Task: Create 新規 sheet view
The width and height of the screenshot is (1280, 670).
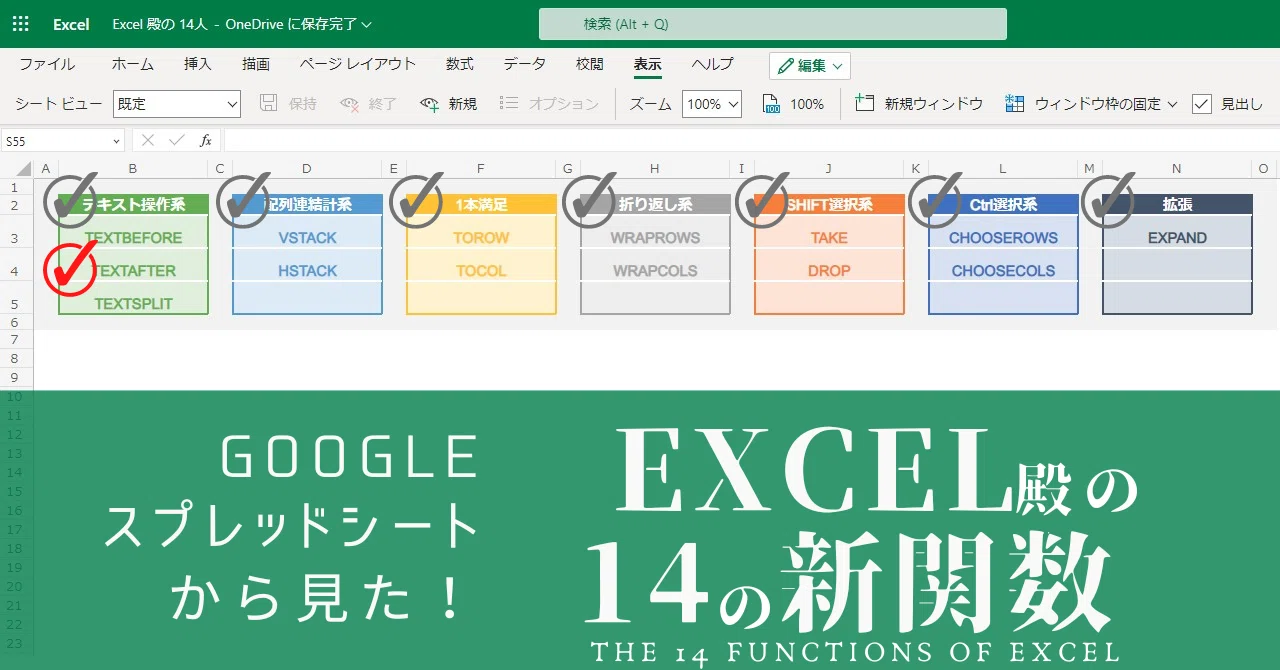Action: [x=448, y=104]
